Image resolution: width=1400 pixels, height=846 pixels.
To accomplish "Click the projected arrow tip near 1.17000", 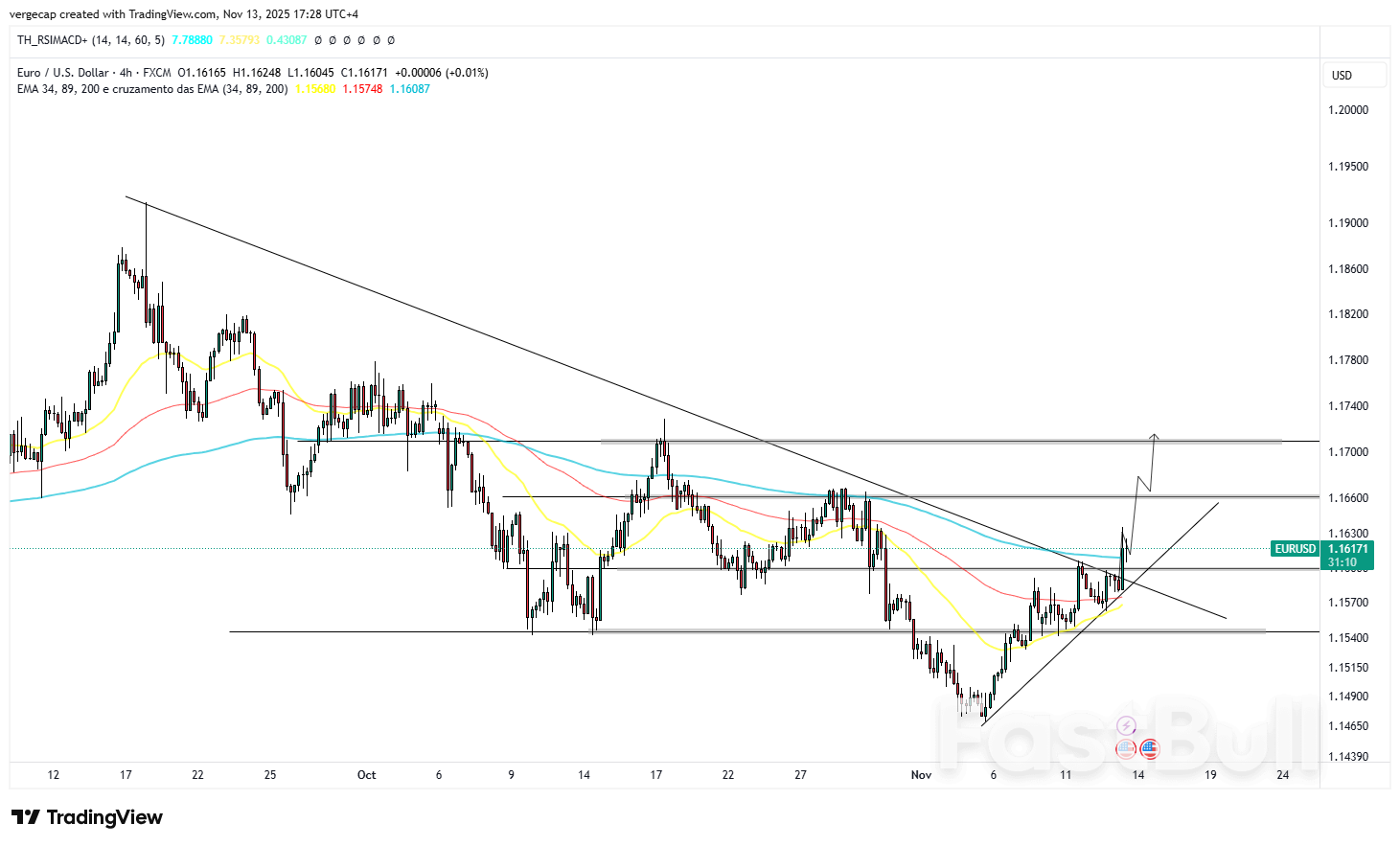I will (x=1155, y=436).
